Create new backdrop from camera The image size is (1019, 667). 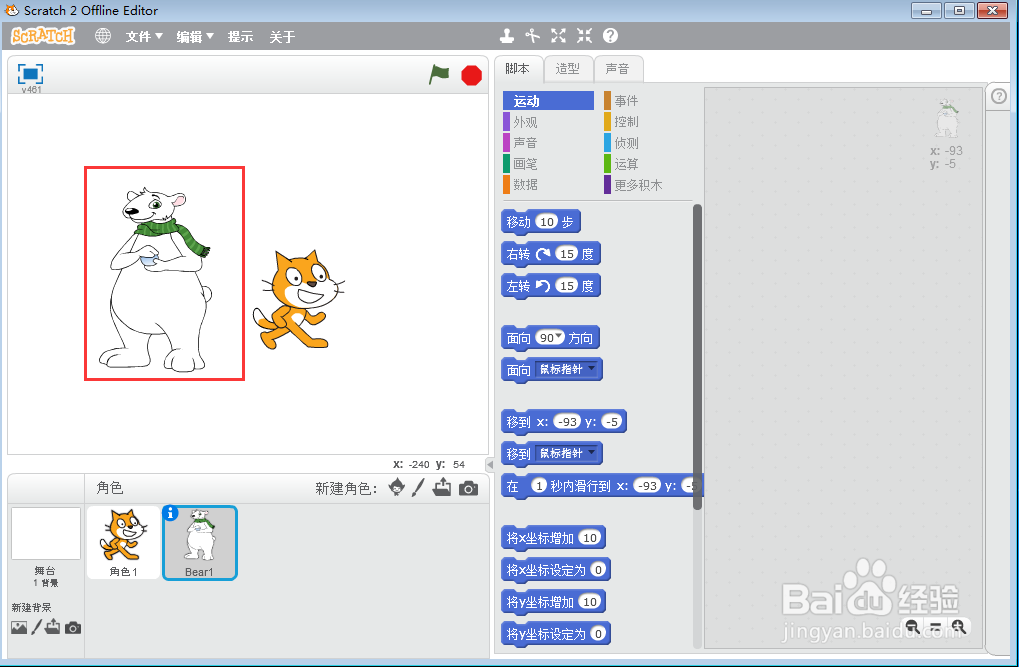pos(73,628)
